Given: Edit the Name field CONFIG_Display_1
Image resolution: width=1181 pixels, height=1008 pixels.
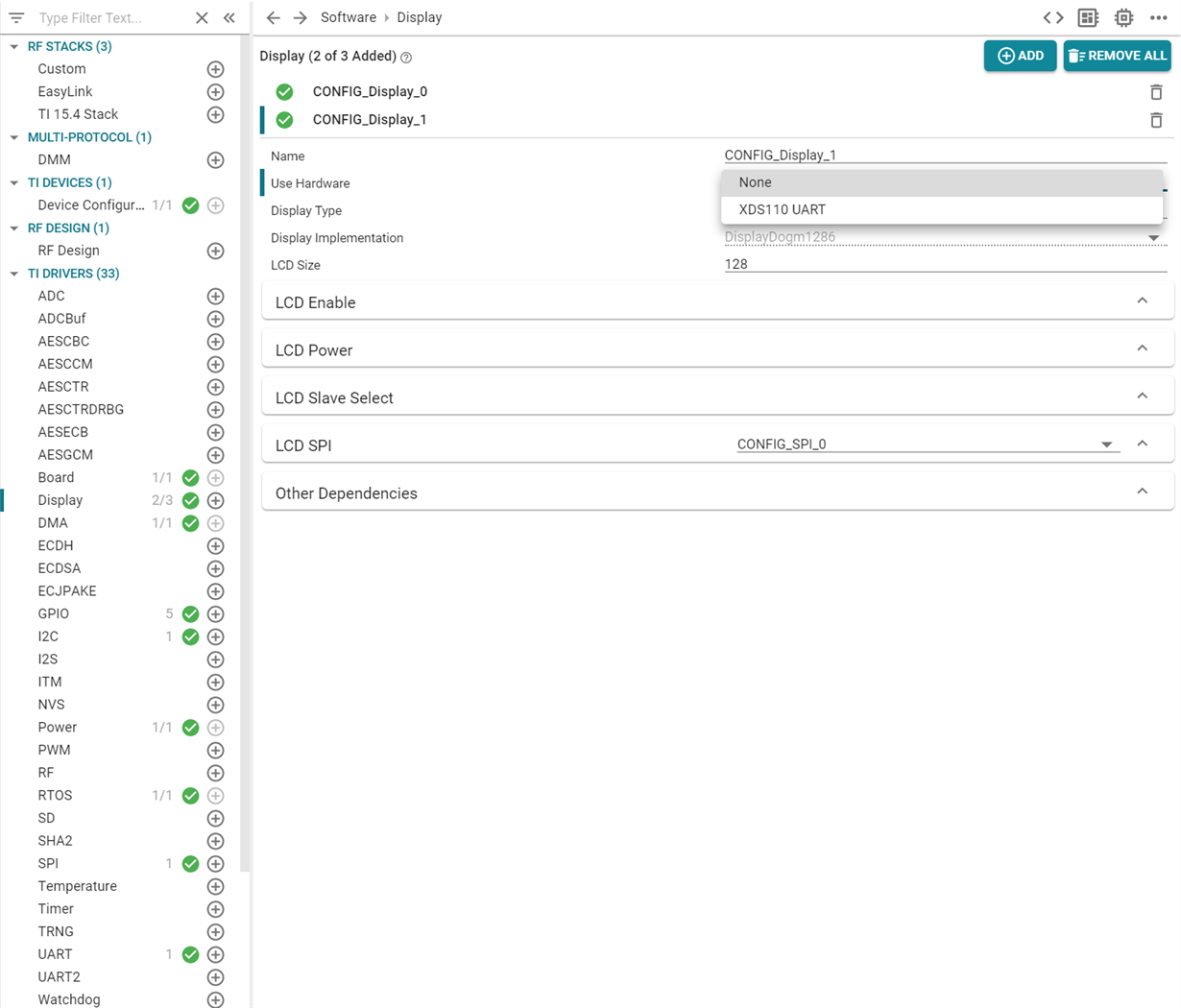Looking at the screenshot, I should pyautogui.click(x=946, y=155).
